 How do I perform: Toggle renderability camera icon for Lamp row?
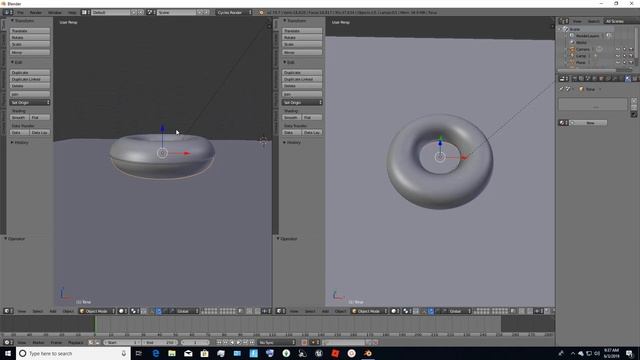[x=631, y=56]
